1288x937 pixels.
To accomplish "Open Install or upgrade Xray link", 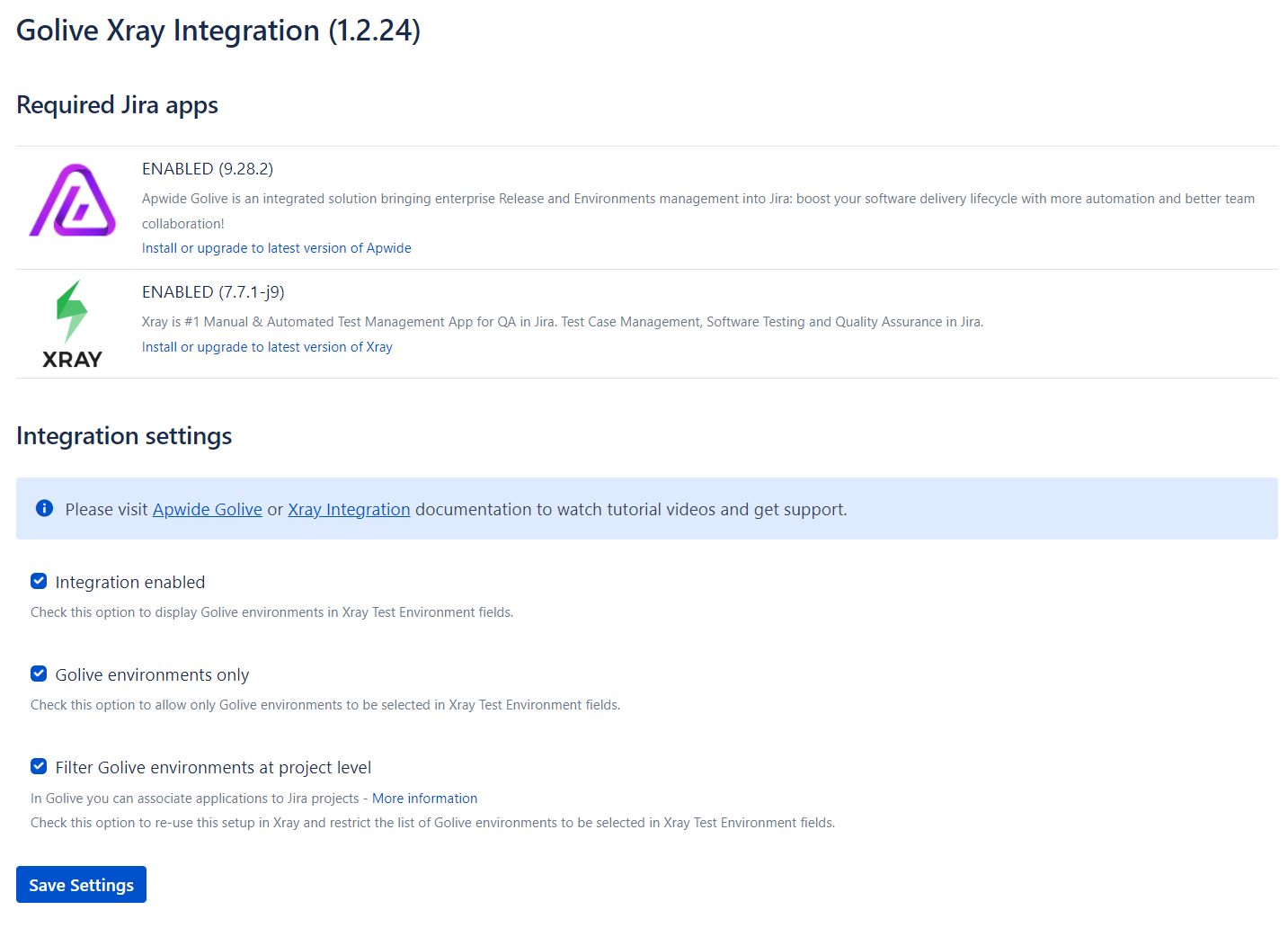I will 267,347.
